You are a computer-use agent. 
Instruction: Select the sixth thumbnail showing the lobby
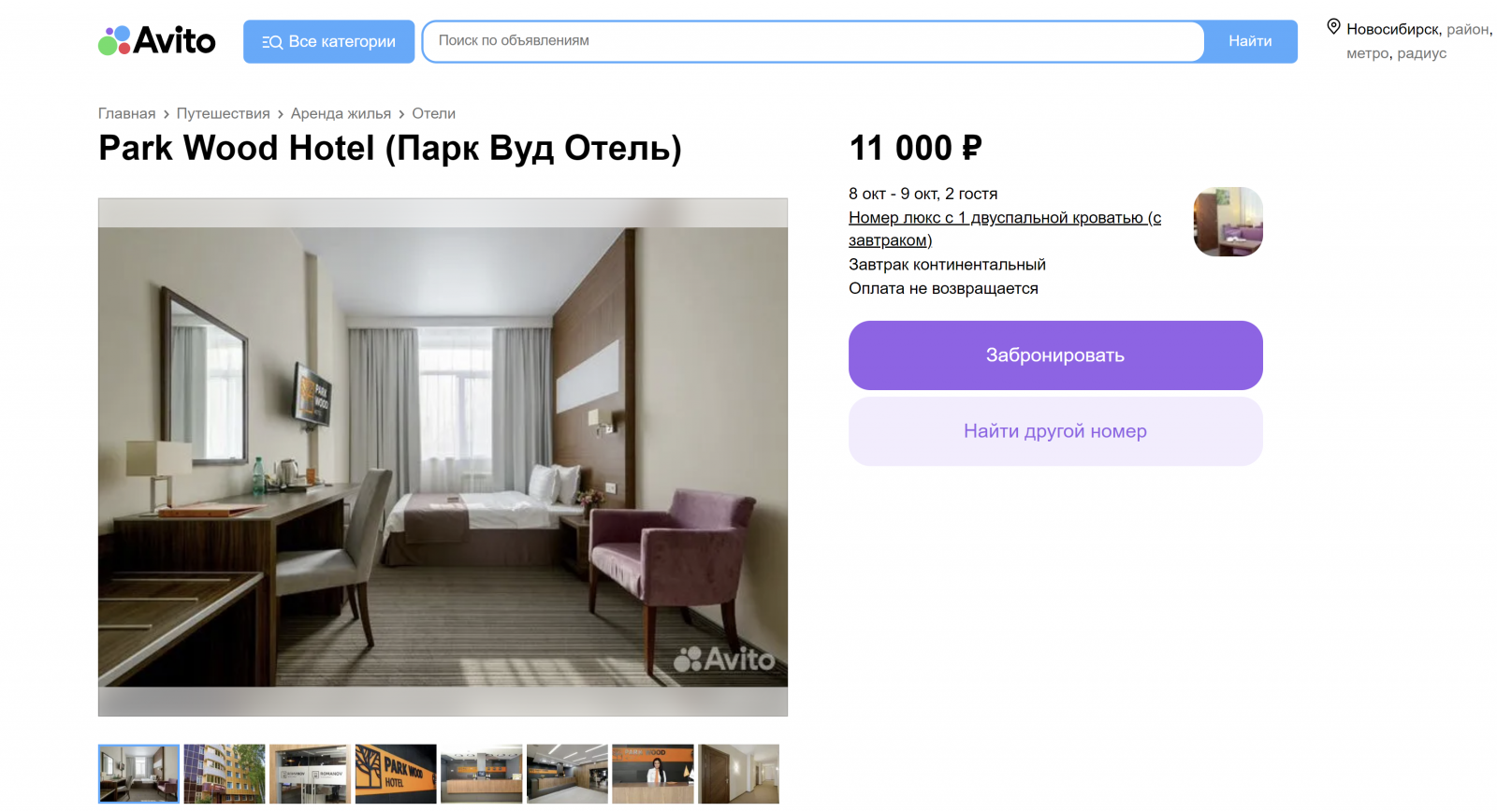pos(567,774)
